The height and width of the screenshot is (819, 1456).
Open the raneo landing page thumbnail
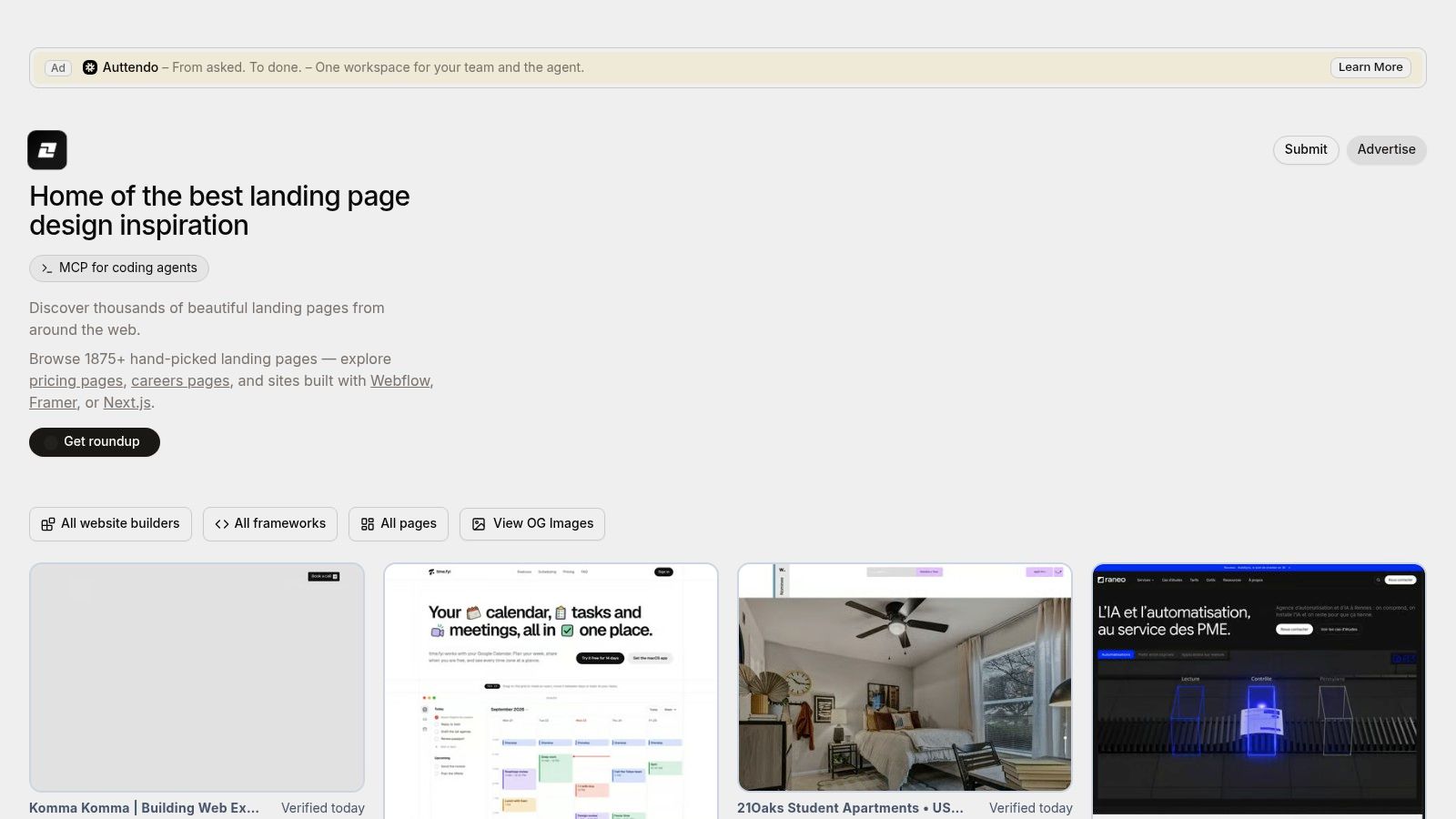1259,690
